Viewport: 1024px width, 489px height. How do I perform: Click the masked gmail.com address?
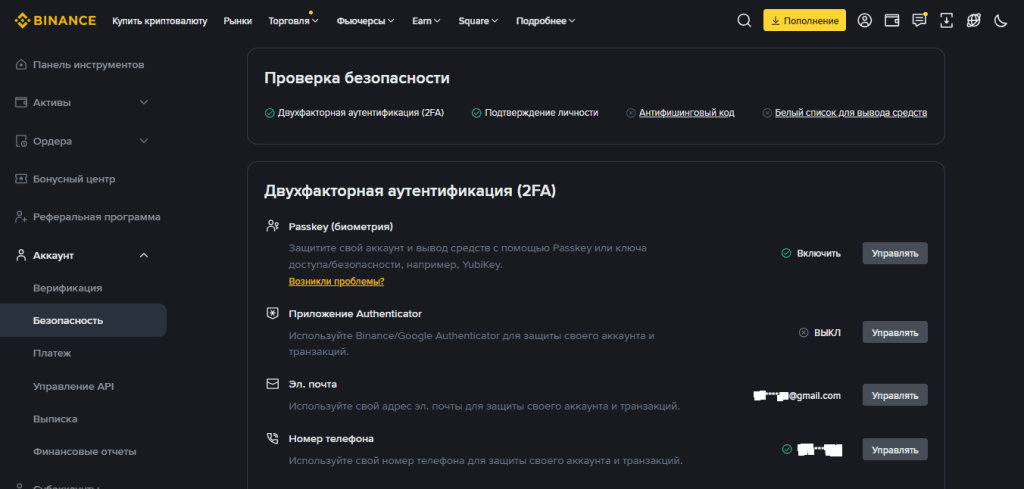tap(797, 396)
